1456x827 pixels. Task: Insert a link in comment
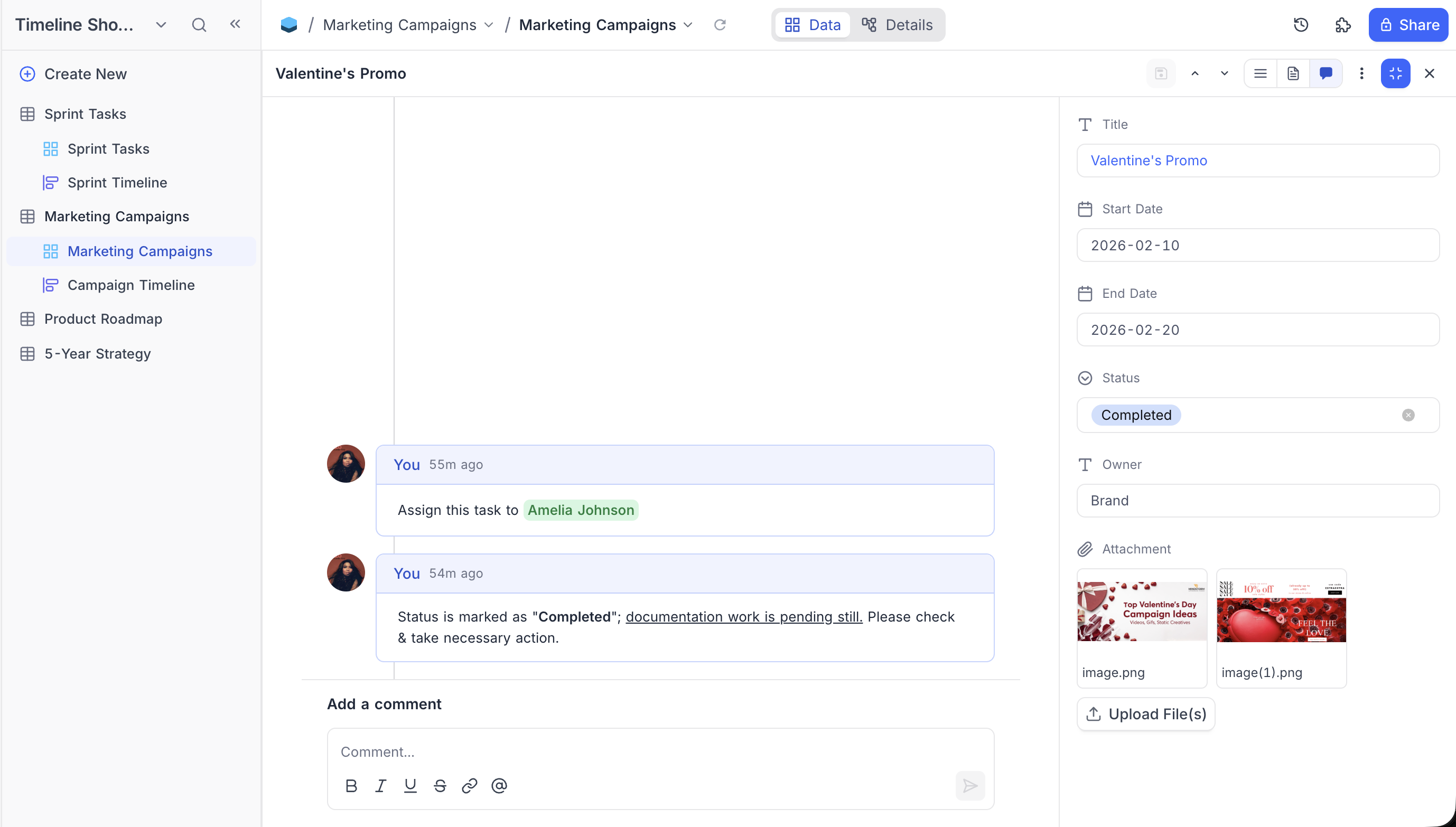coord(469,785)
